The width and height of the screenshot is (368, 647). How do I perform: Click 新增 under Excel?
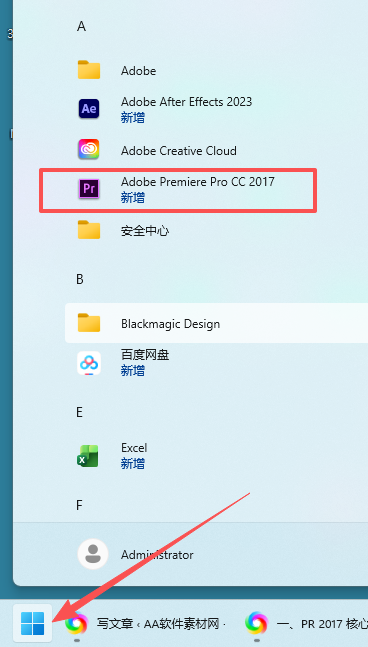point(133,464)
